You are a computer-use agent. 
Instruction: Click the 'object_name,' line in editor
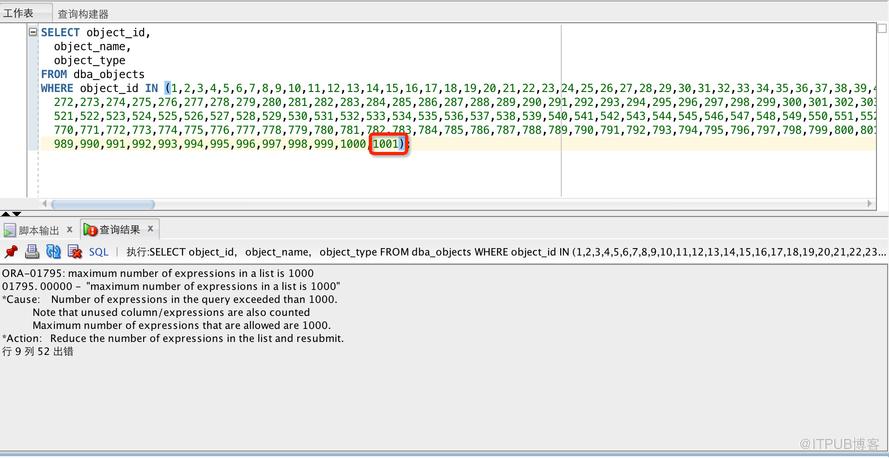tap(92, 46)
